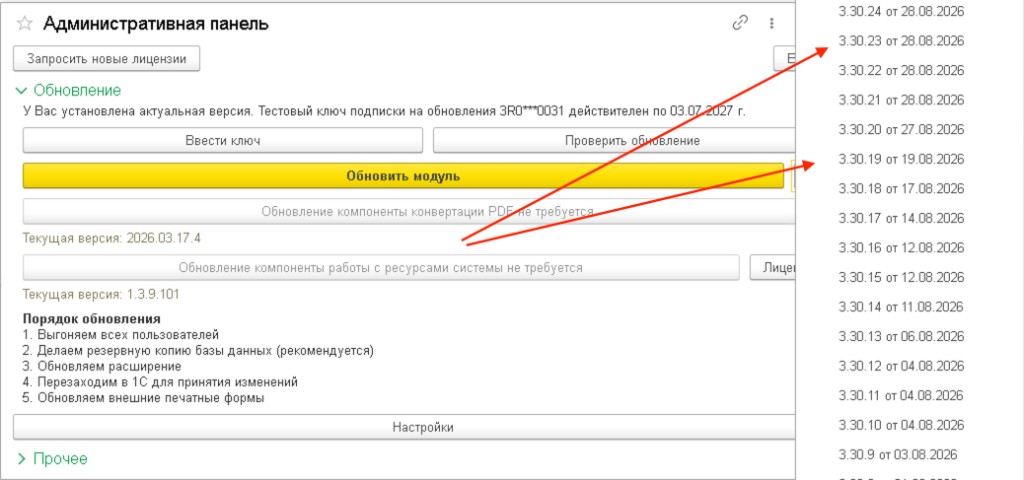
Task: Select version 3.30.16 от 12.08.2026
Action: [901, 248]
